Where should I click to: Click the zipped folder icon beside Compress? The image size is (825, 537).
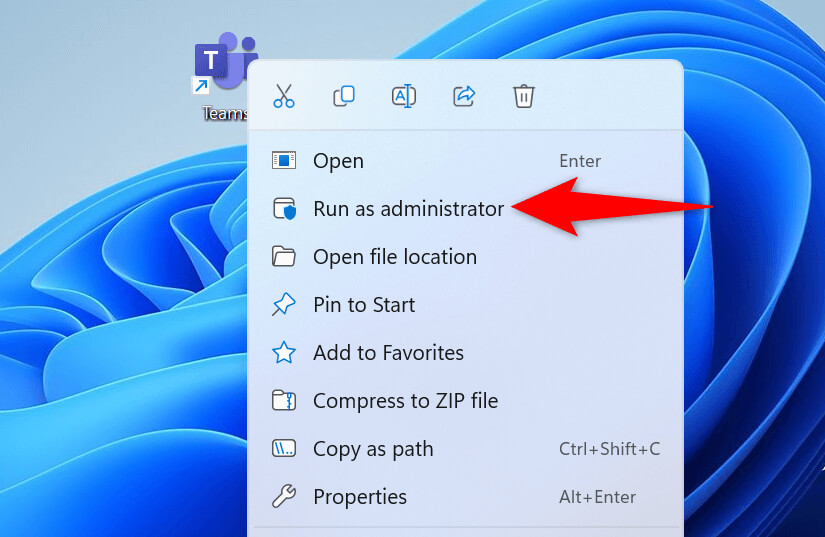click(284, 400)
